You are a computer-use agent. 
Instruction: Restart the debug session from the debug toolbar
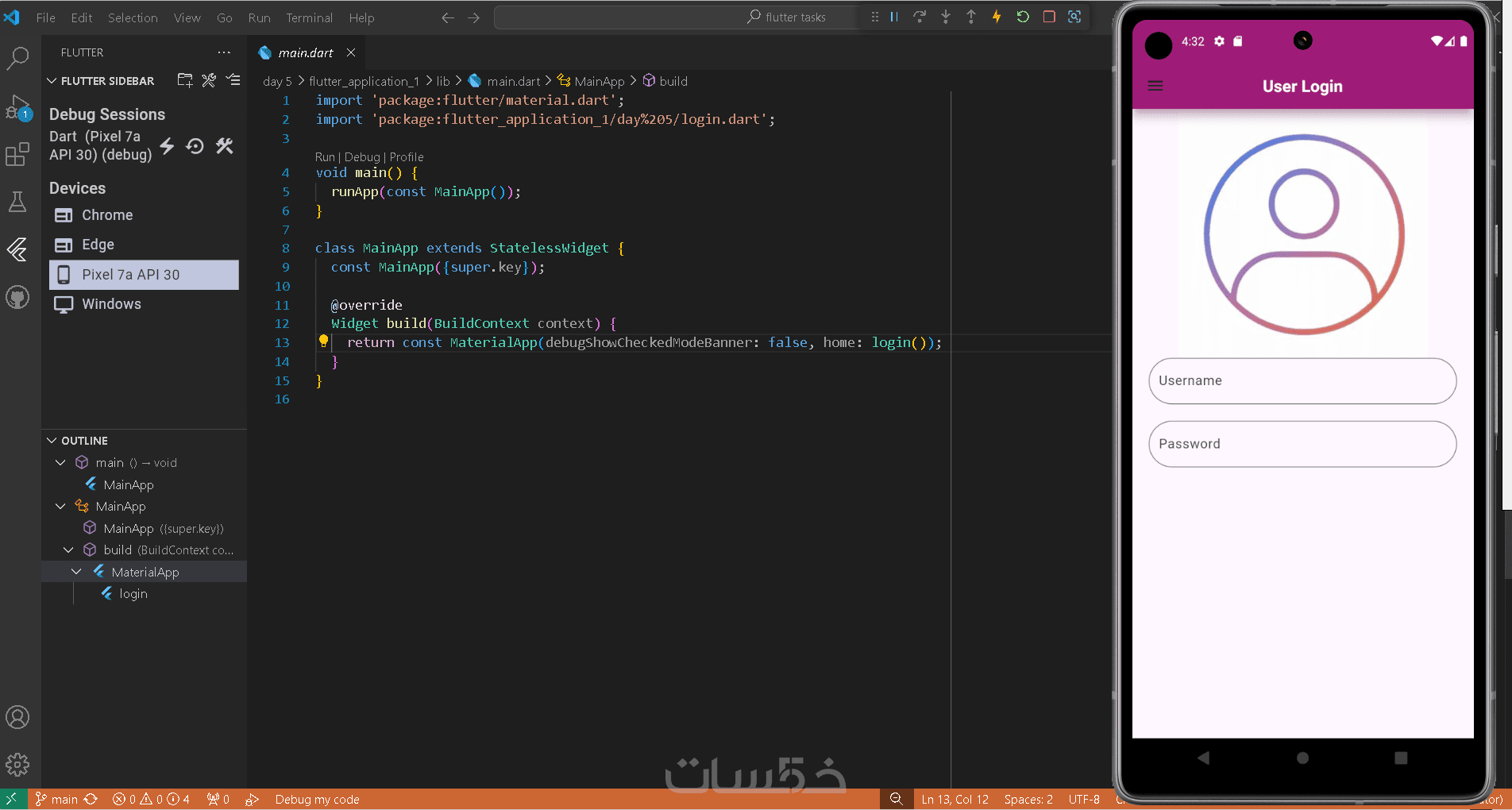pos(1023,17)
